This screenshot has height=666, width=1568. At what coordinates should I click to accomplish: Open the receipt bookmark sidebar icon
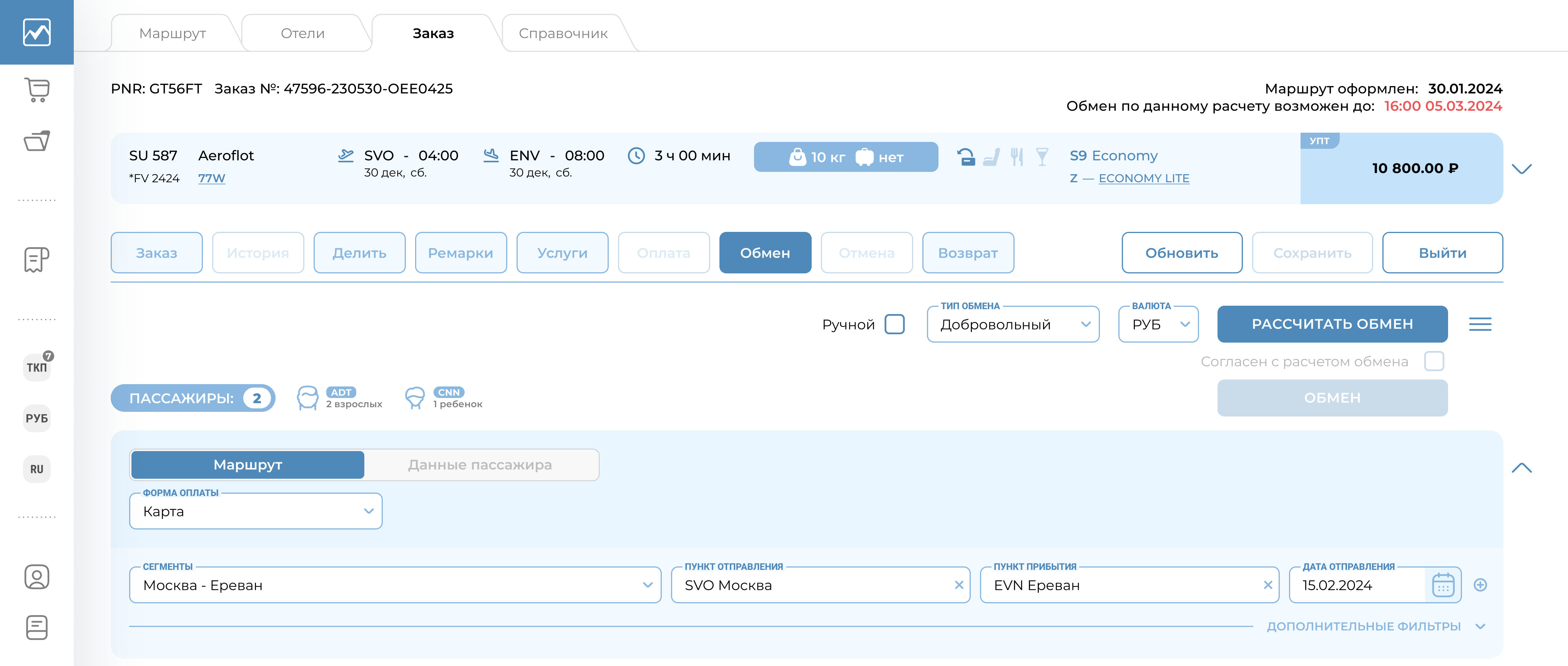coord(37,260)
